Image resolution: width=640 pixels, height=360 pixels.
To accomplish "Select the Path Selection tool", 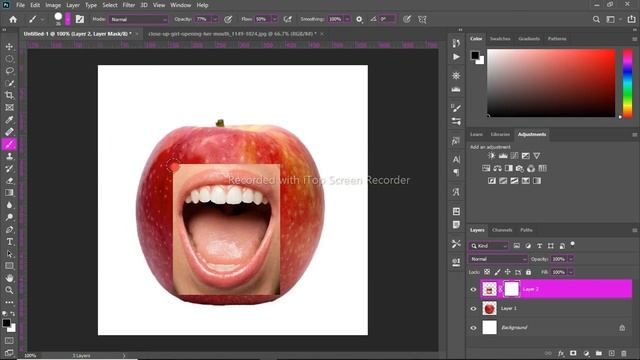I will click(9, 254).
